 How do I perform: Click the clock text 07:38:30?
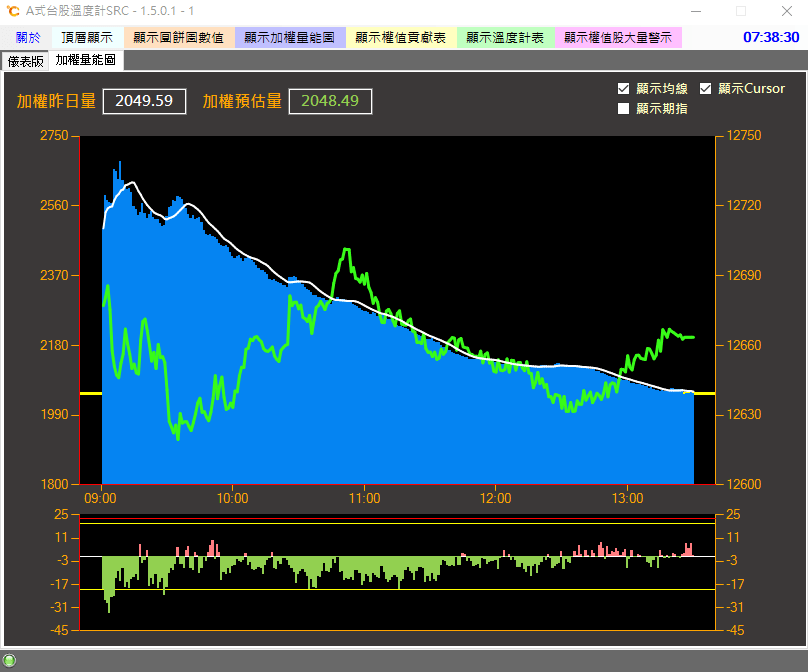click(771, 37)
